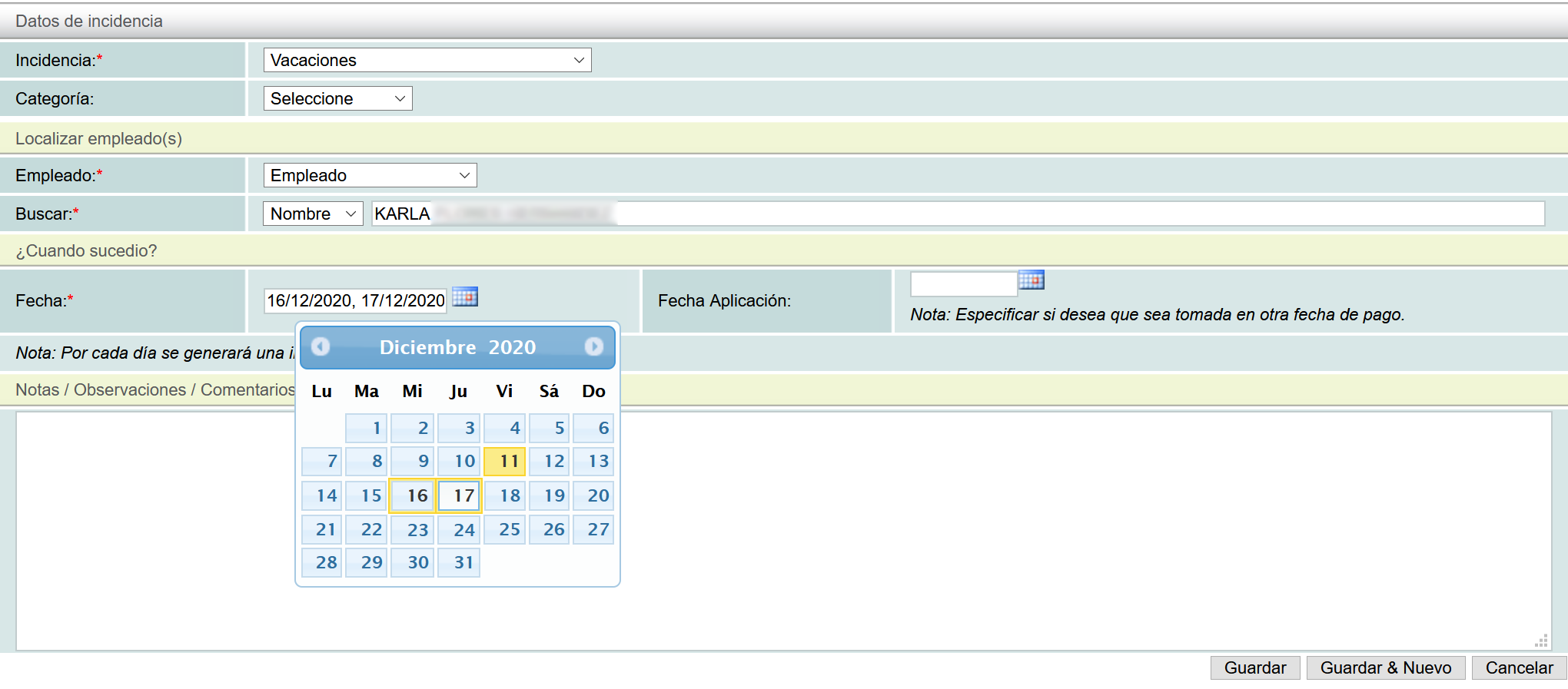Viewport: 1568px width, 689px height.
Task: Click the Buscar employee name field
Action: [x=957, y=214]
